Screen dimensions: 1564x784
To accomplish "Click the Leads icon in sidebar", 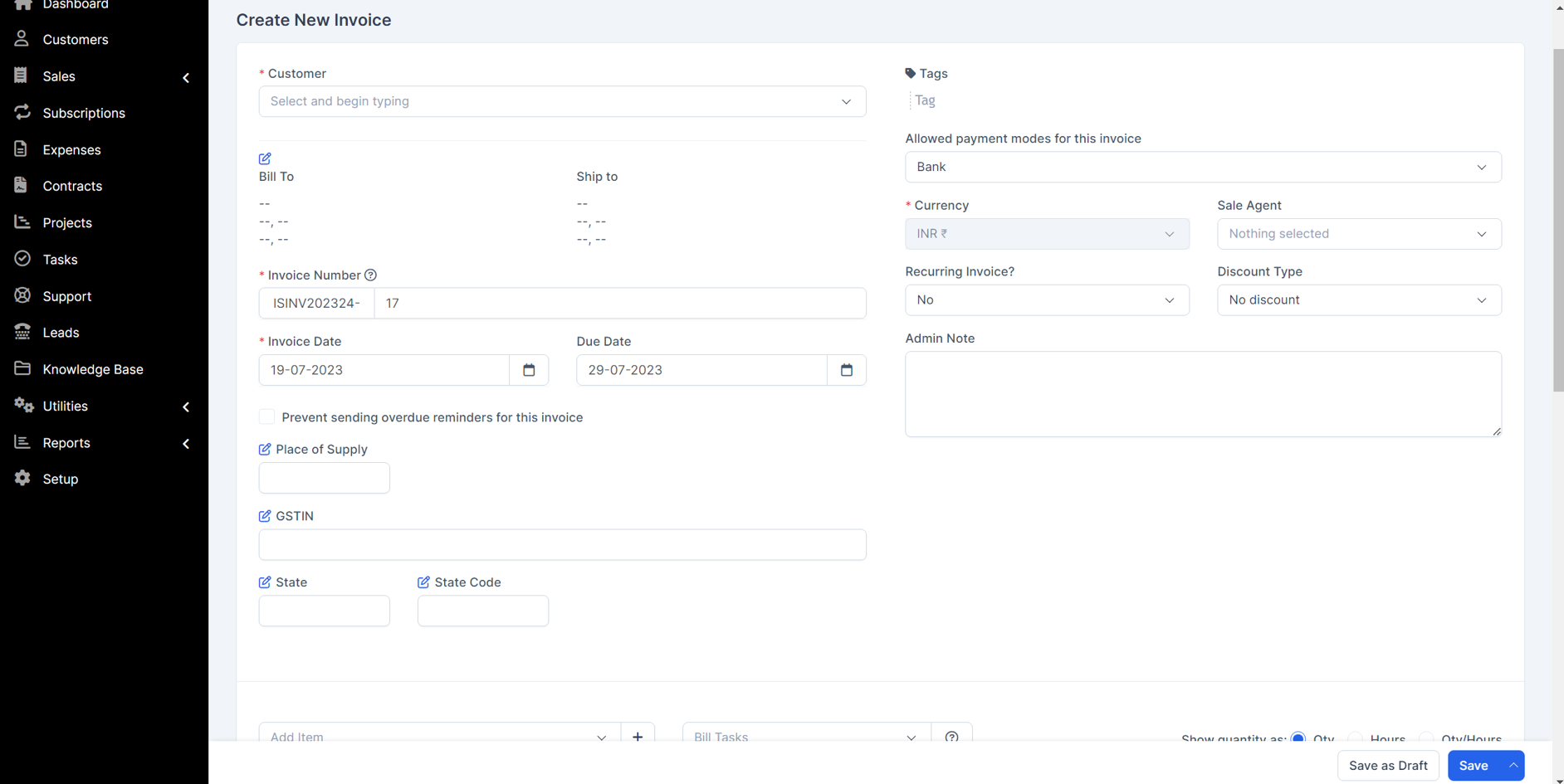I will coord(22,332).
